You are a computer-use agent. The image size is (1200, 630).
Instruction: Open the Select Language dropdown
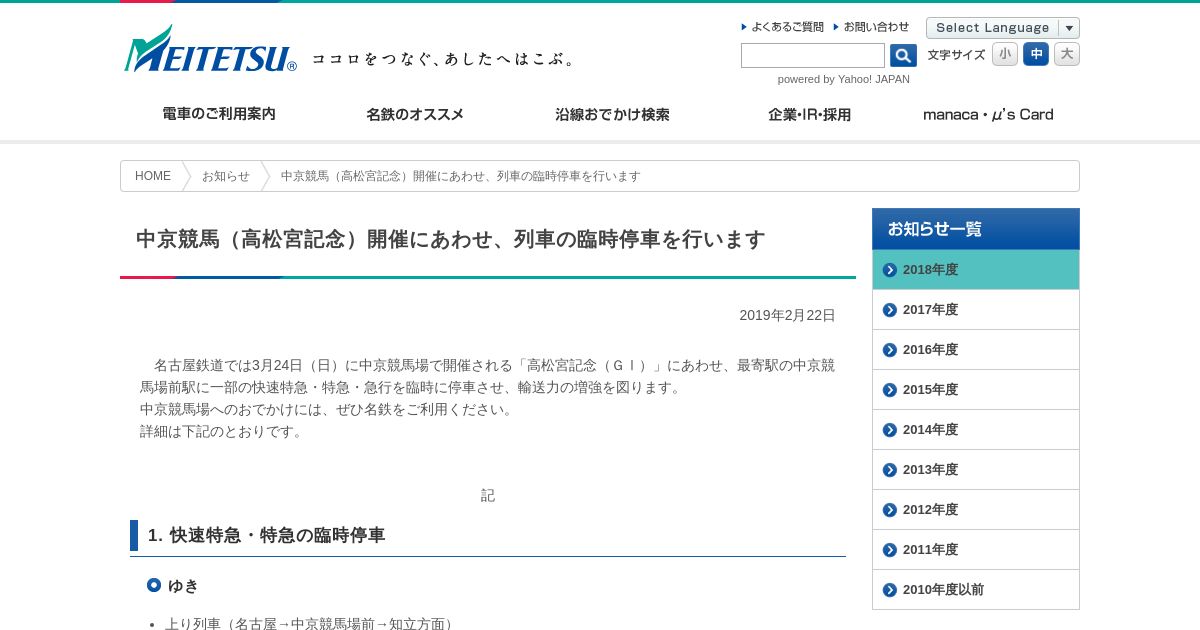click(1003, 28)
